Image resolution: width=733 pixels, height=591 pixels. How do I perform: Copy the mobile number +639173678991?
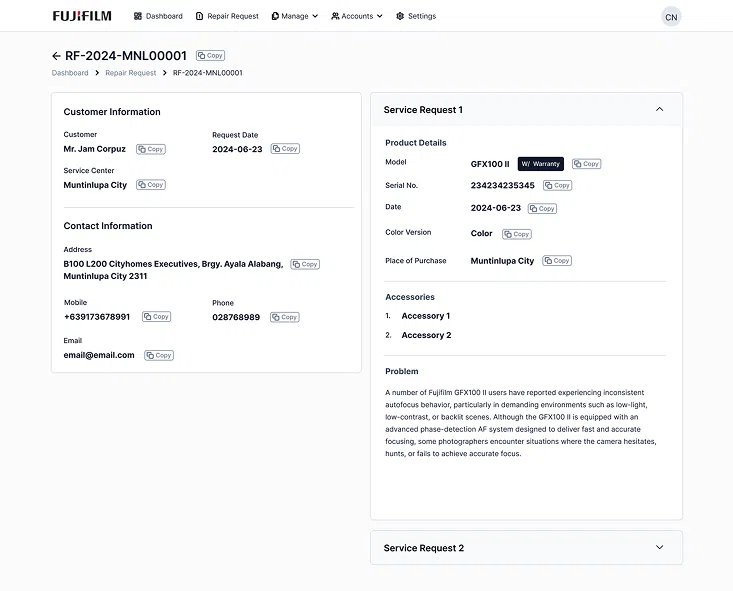click(x=156, y=317)
